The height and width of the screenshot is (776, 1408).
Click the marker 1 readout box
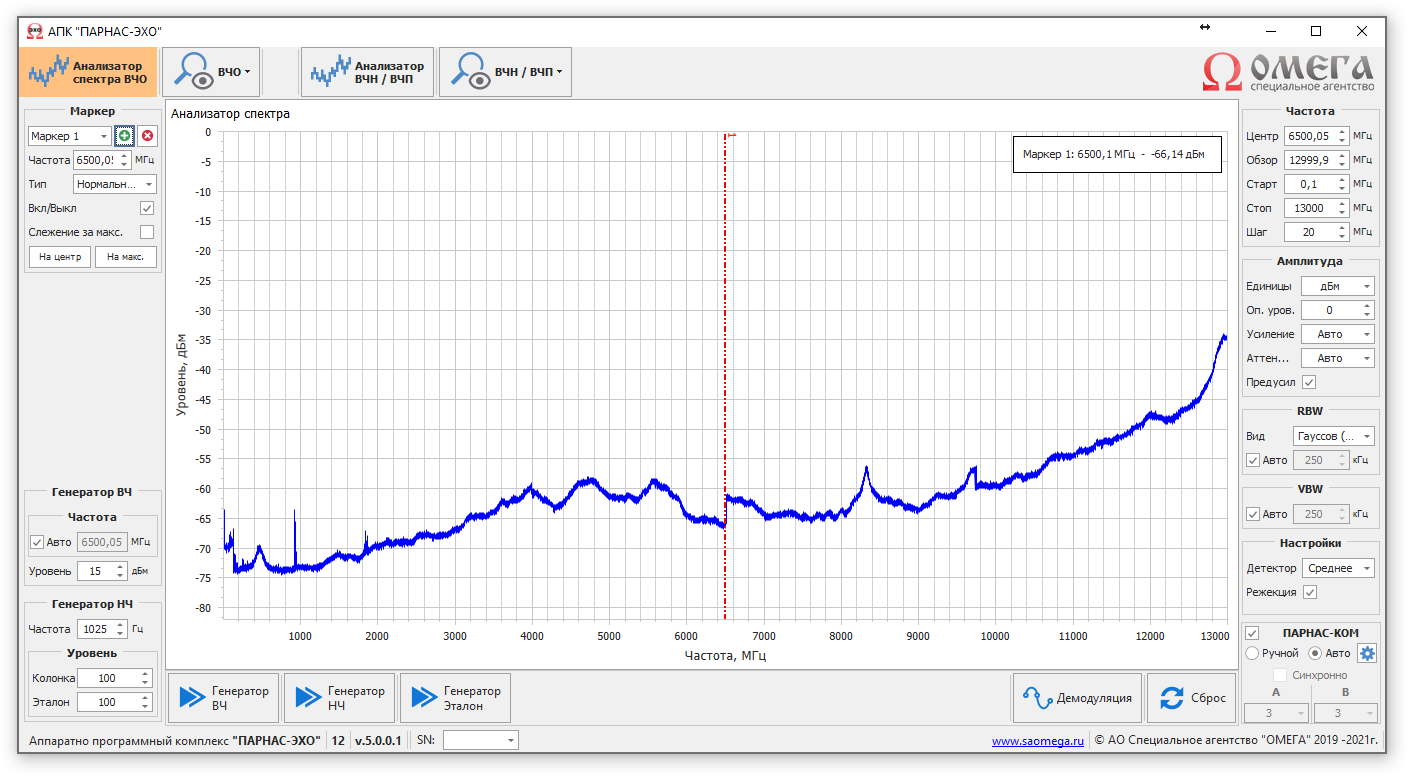[1118, 154]
